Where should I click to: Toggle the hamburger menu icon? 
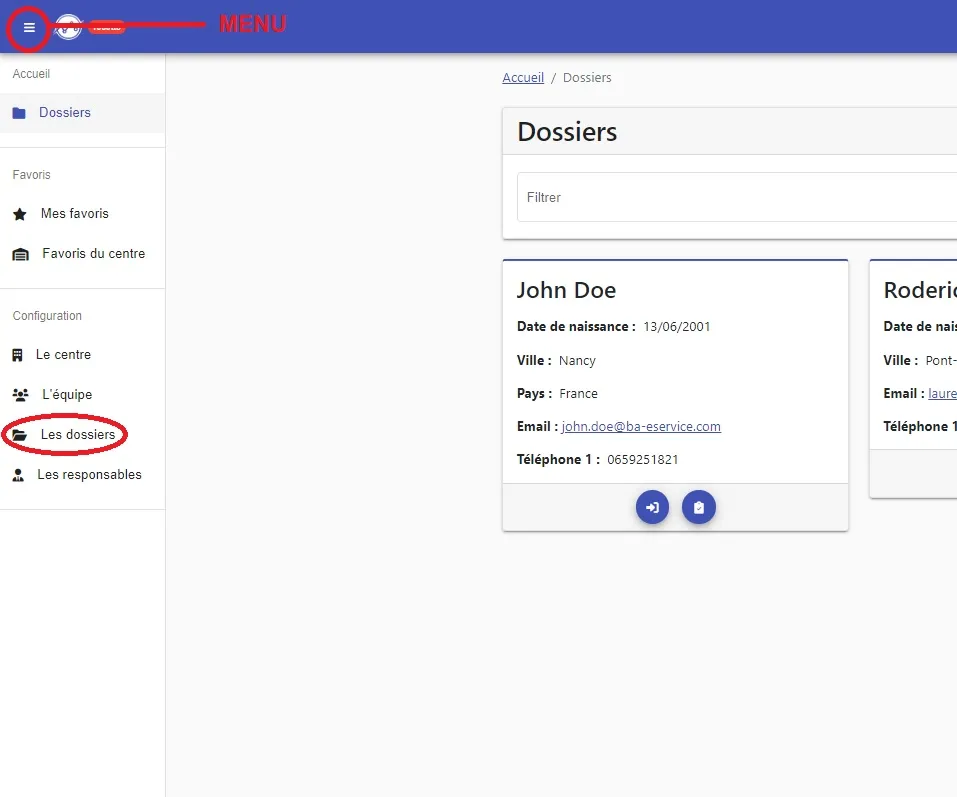[29, 27]
